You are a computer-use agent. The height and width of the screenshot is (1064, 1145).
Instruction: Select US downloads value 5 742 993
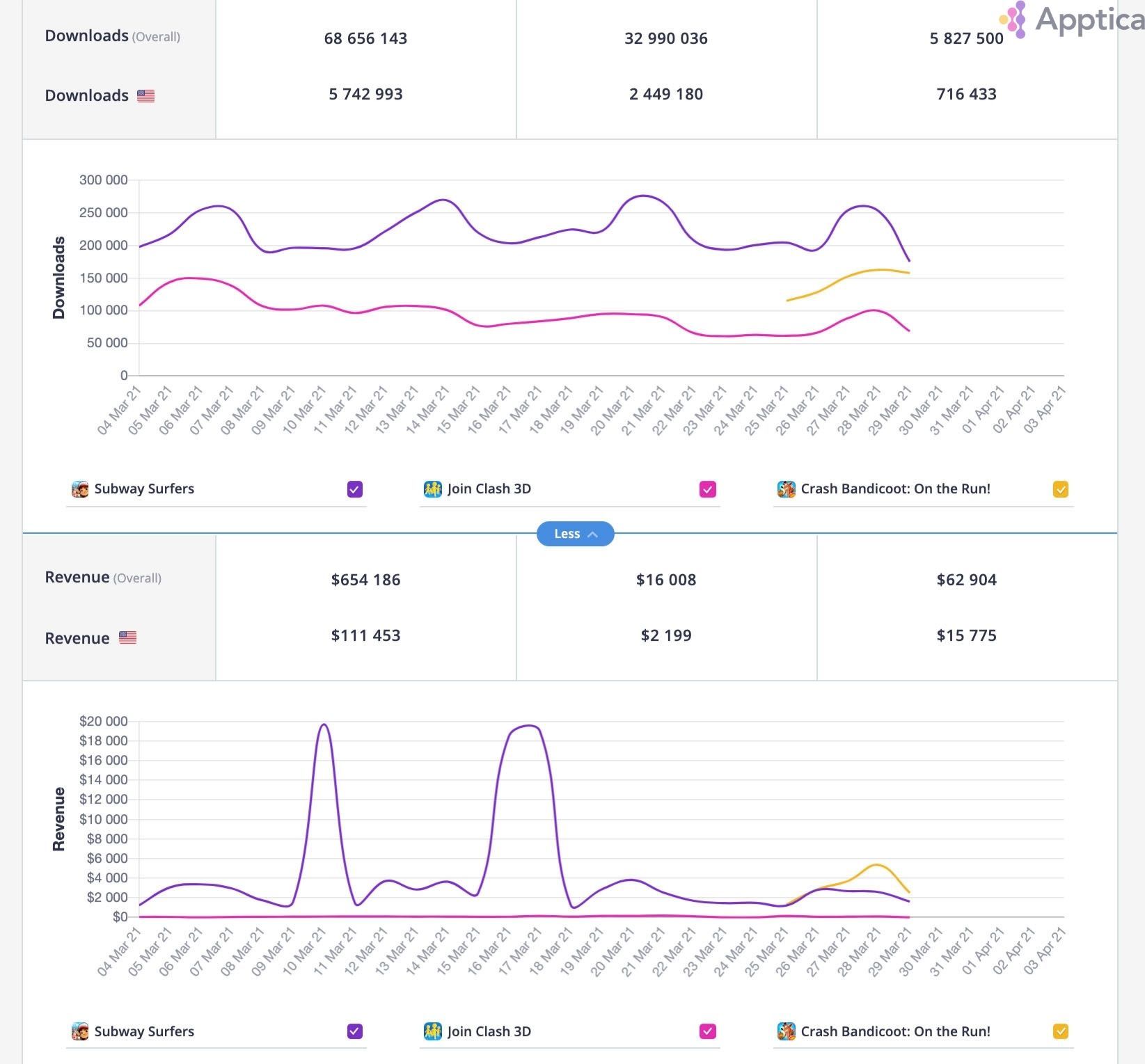[365, 94]
